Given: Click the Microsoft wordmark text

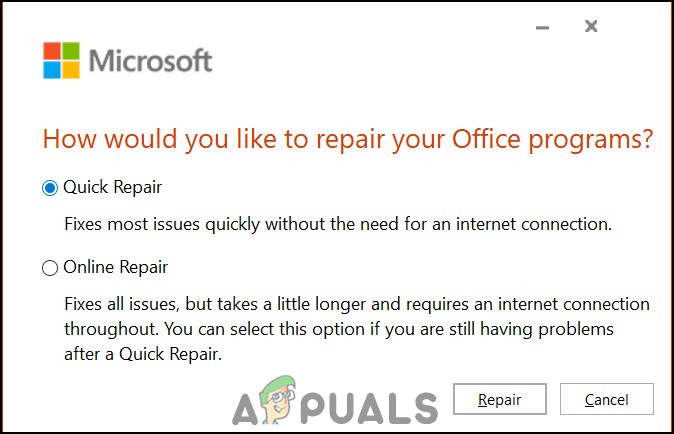Looking at the screenshot, I should (x=151, y=60).
